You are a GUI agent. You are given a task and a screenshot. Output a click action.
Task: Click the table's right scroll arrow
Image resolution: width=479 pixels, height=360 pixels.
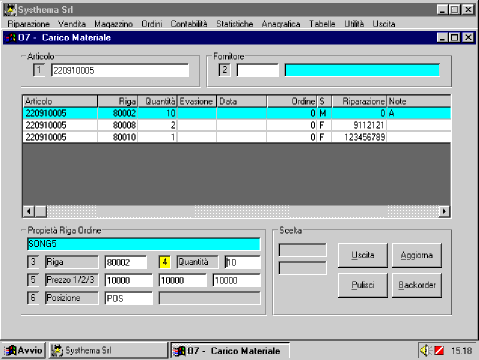click(x=444, y=211)
